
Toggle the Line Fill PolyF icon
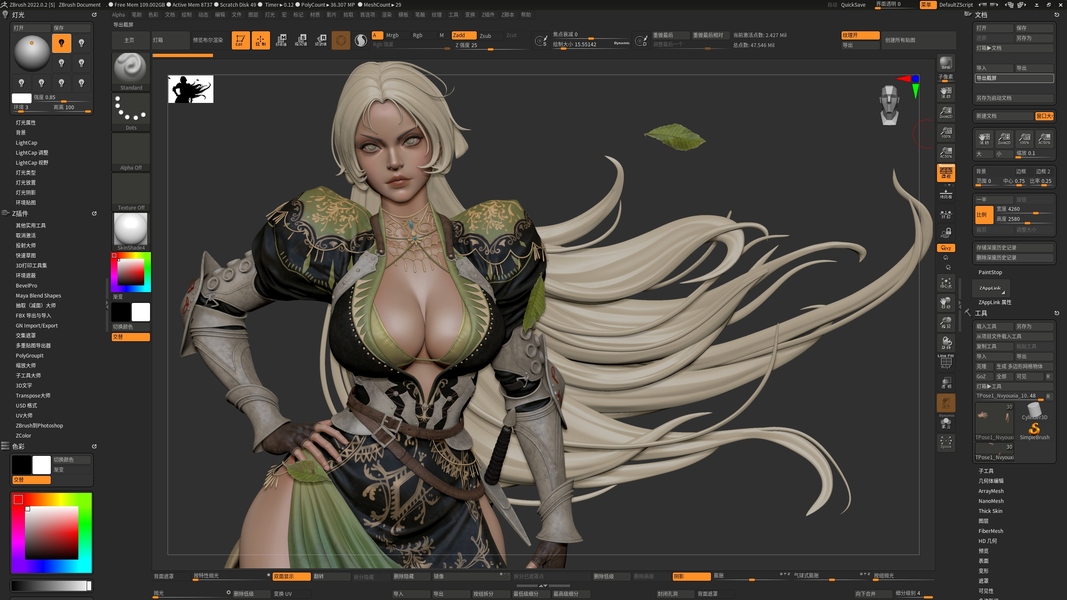[946, 362]
